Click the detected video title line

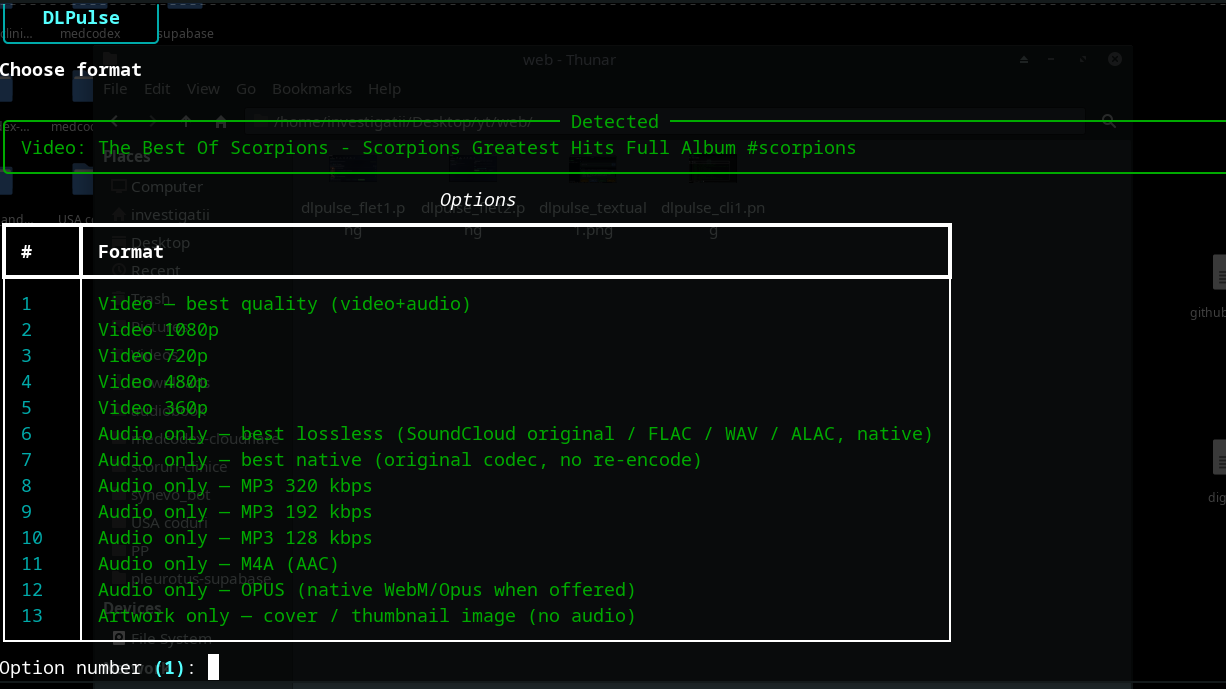(439, 148)
